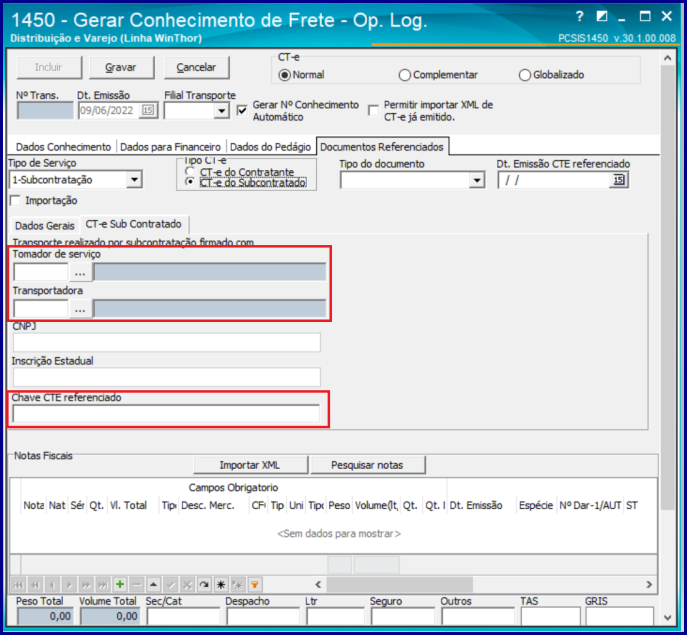
Task: Select Documentos Referenciados tab
Action: click(382, 147)
